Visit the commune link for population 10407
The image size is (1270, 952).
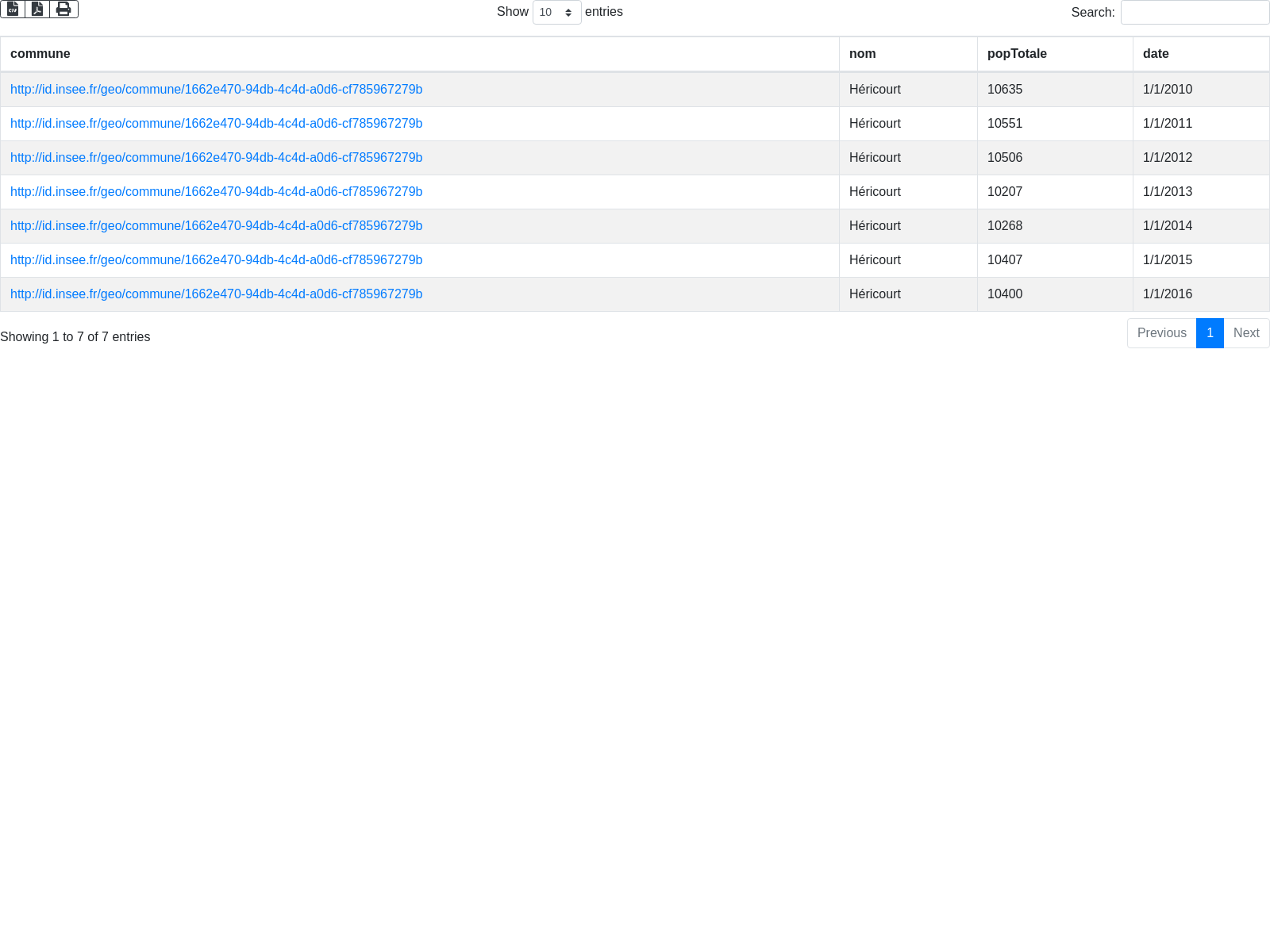click(216, 260)
